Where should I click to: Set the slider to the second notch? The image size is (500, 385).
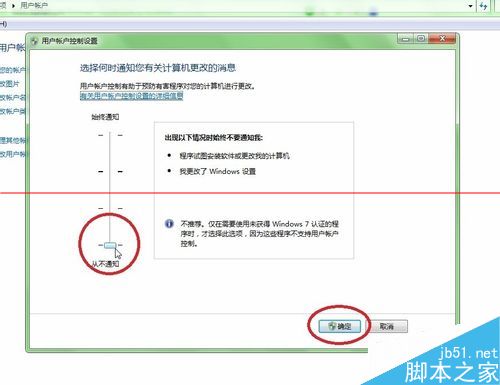coord(110,172)
